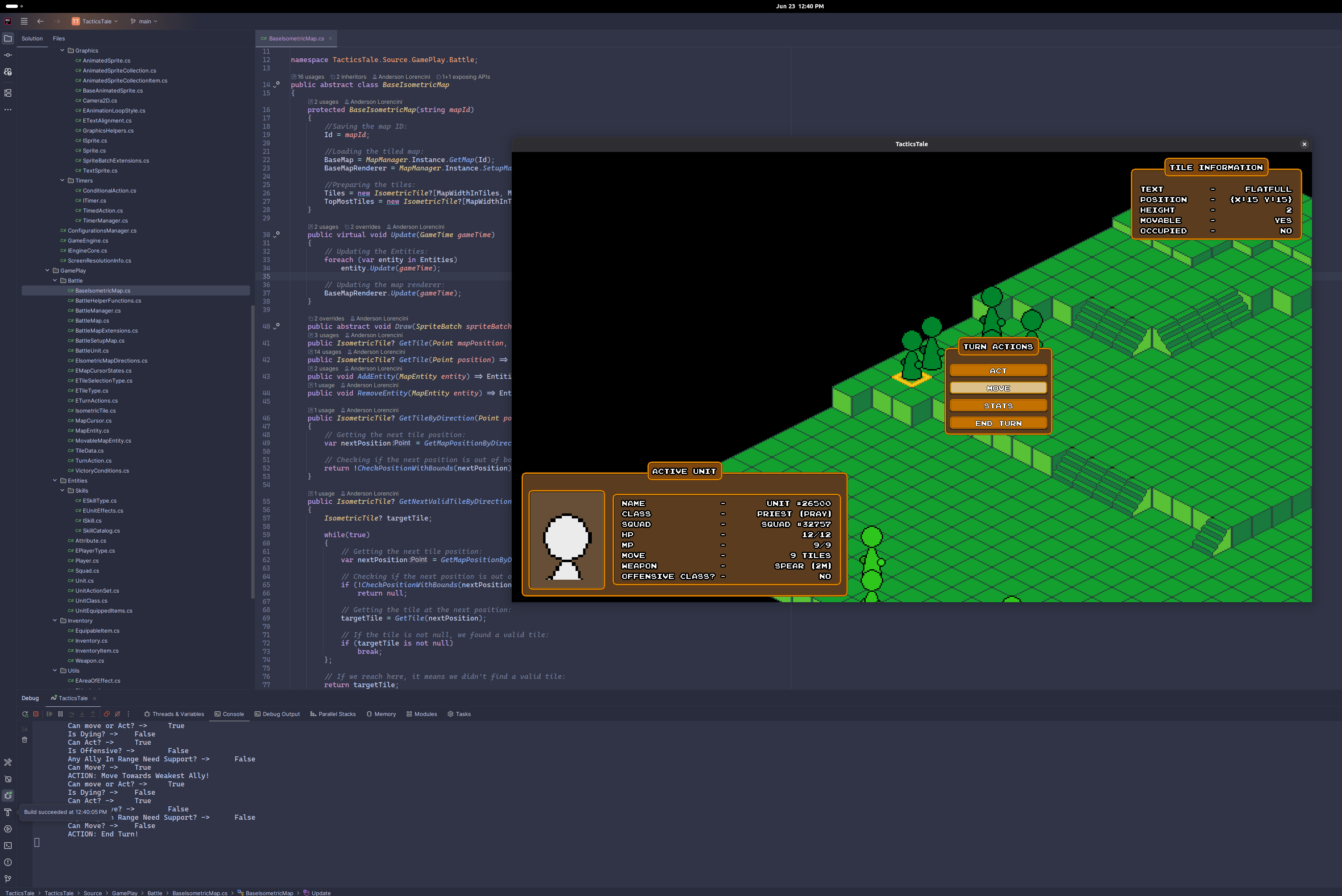
Task: Click the unit portrait in Active Unit panel
Action: (x=567, y=540)
